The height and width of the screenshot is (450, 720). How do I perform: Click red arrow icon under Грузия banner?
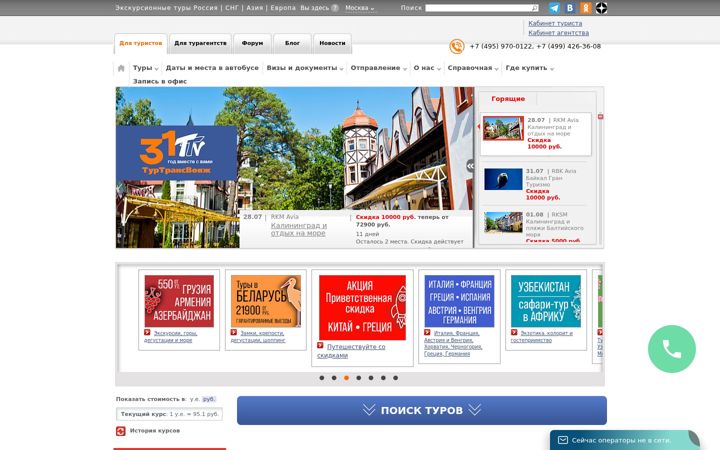tap(147, 332)
